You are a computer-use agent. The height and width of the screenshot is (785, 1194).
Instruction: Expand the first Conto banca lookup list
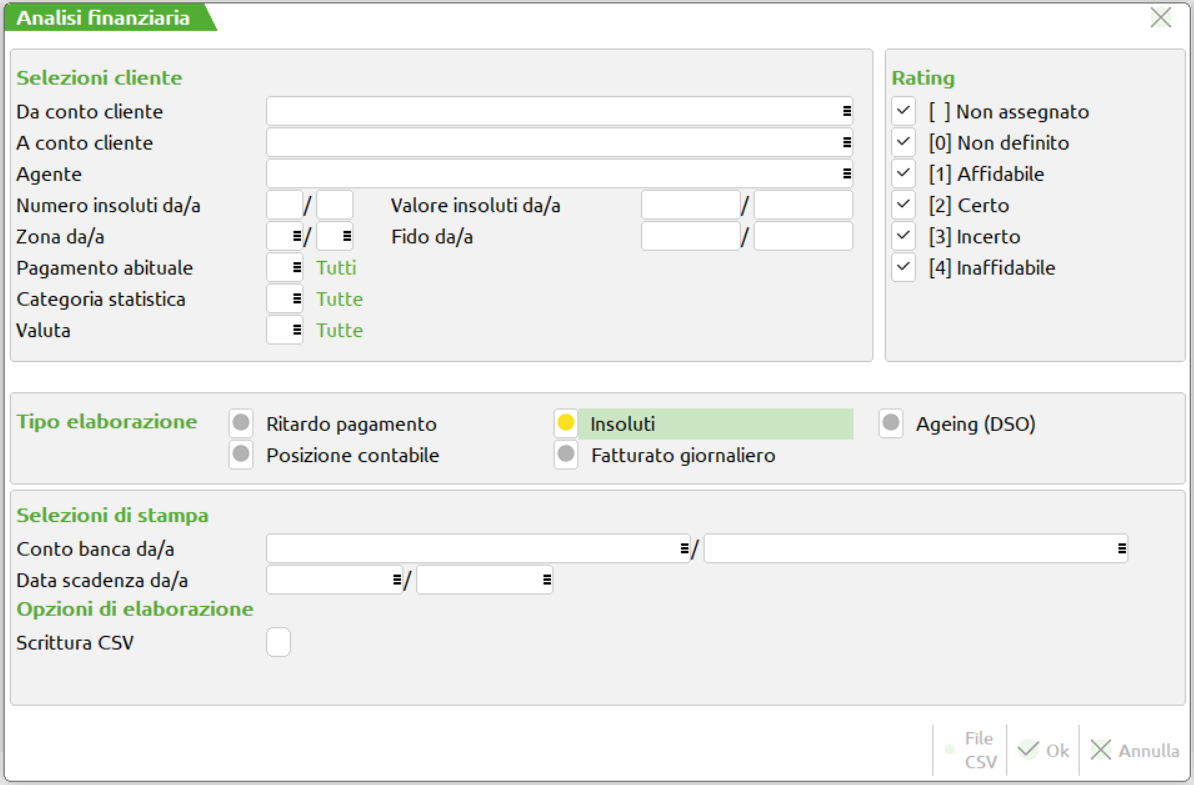pos(684,548)
